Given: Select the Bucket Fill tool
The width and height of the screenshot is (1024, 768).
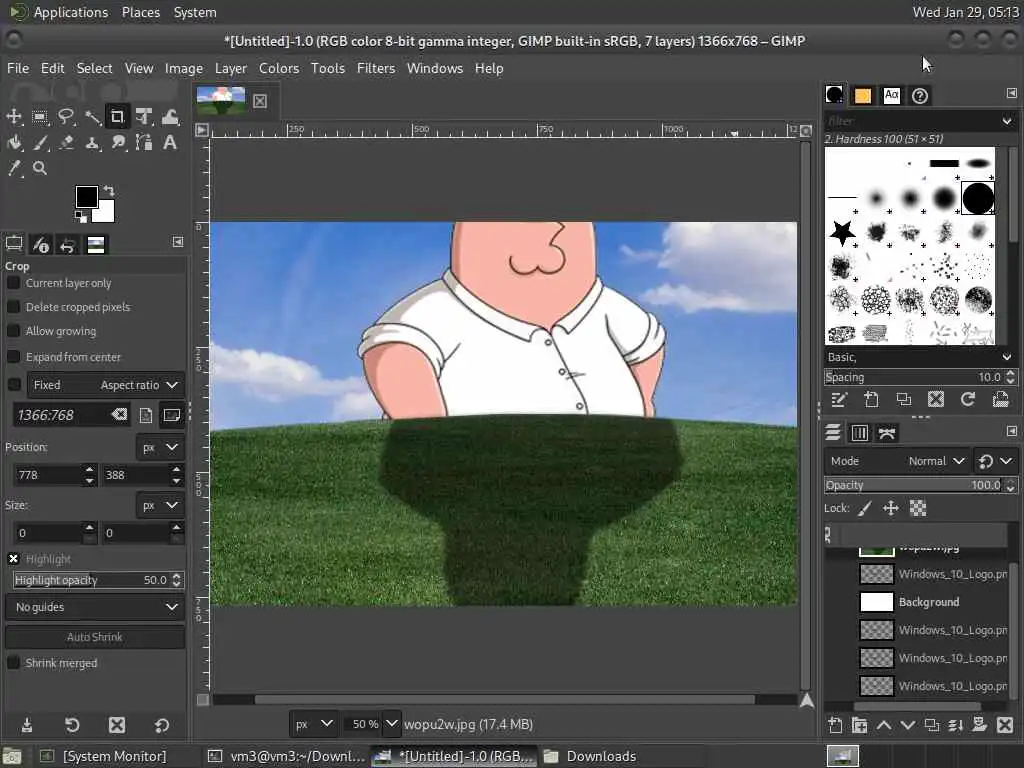Looking at the screenshot, I should (x=14, y=142).
